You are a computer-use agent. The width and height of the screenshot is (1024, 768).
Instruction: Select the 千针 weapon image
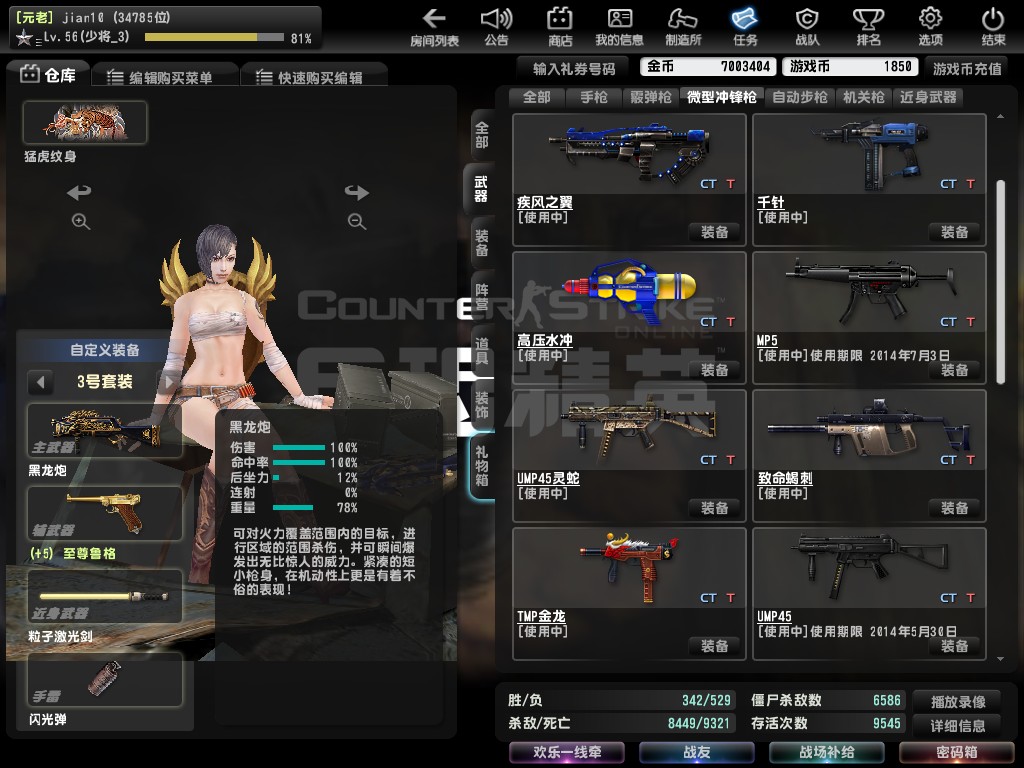click(869, 154)
